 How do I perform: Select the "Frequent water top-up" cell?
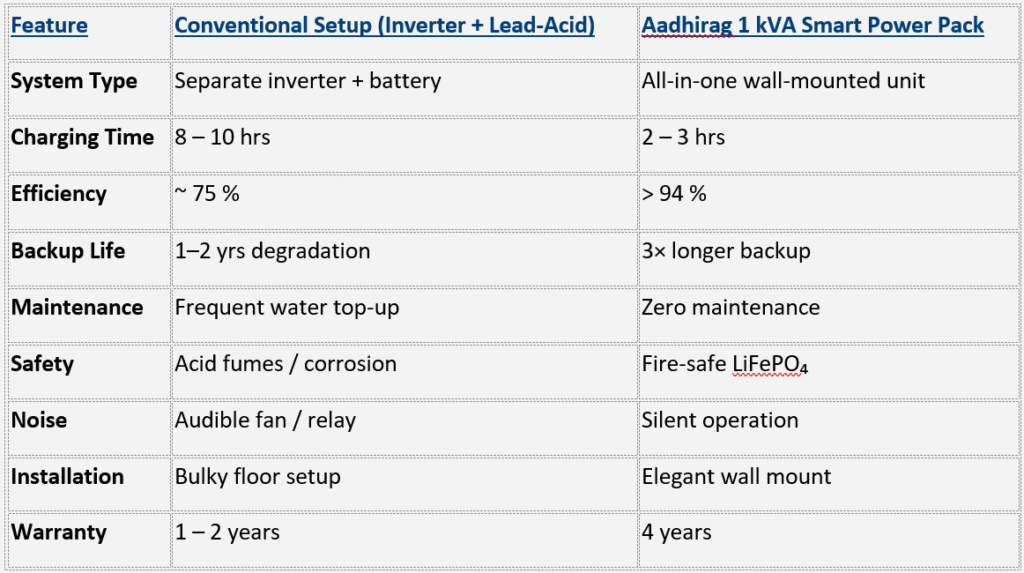click(x=287, y=307)
